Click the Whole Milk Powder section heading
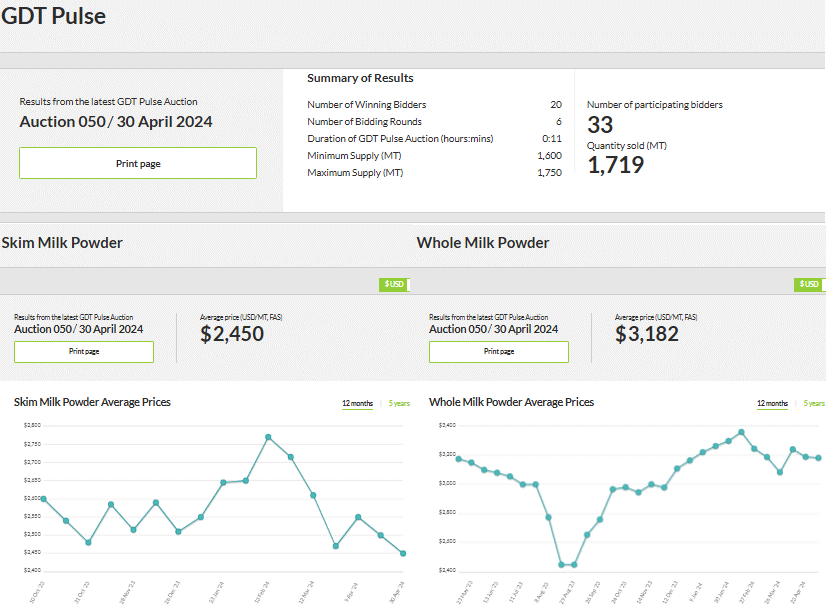Viewport: 827px width, 608px height. pyautogui.click(x=483, y=243)
